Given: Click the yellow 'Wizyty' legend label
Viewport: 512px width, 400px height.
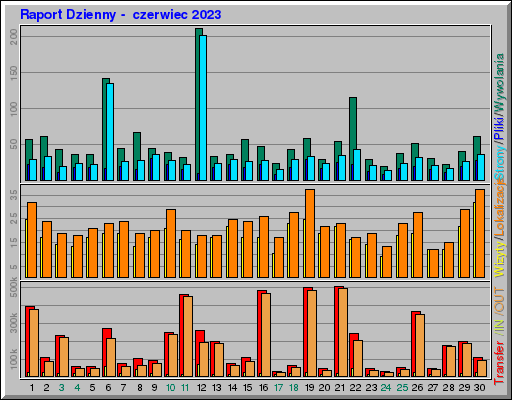Looking at the screenshot, I should (x=499, y=258).
